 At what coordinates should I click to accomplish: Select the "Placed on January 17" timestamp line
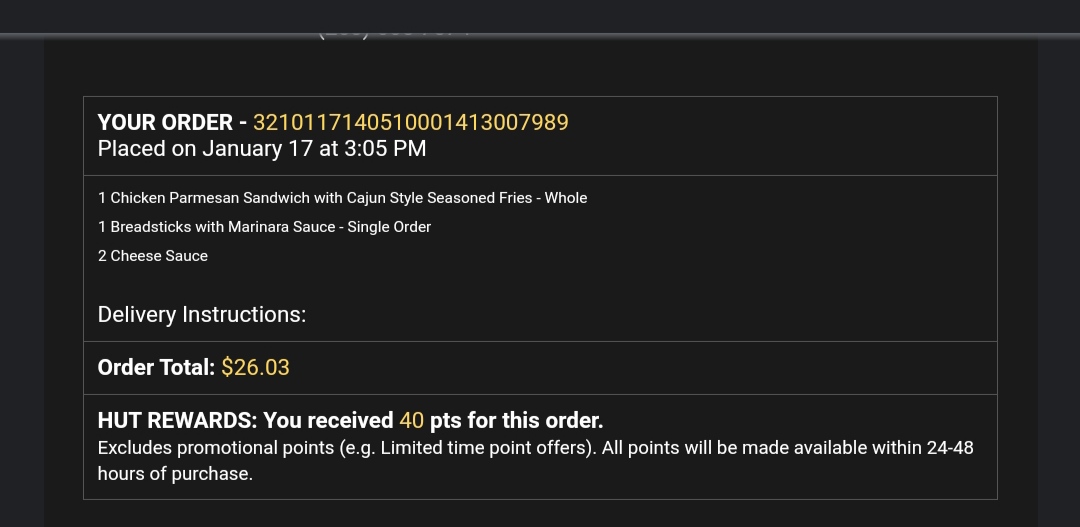pyautogui.click(x=262, y=149)
